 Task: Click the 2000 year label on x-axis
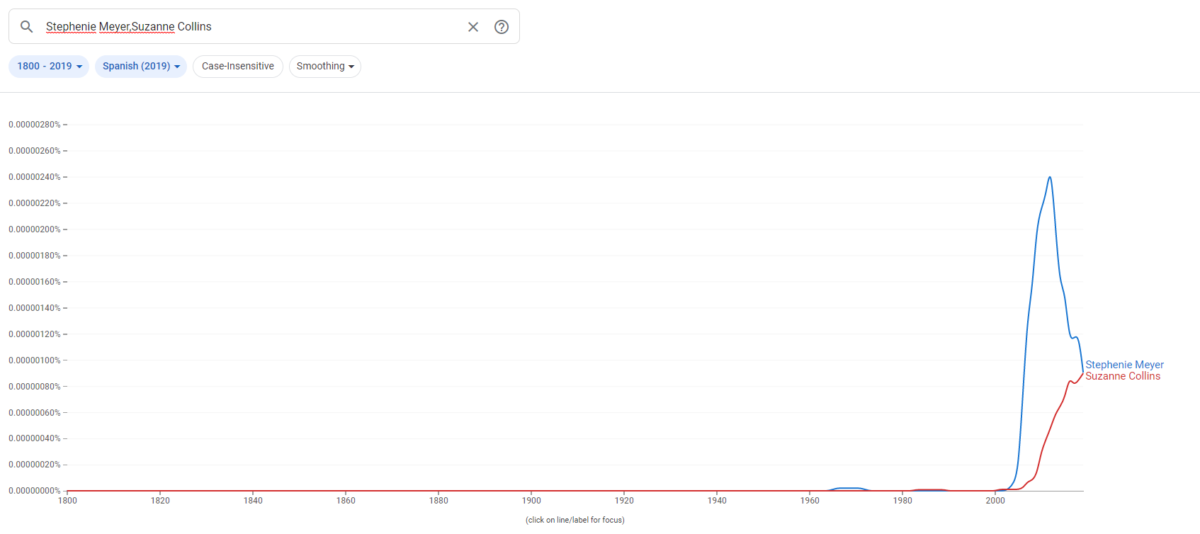(995, 500)
